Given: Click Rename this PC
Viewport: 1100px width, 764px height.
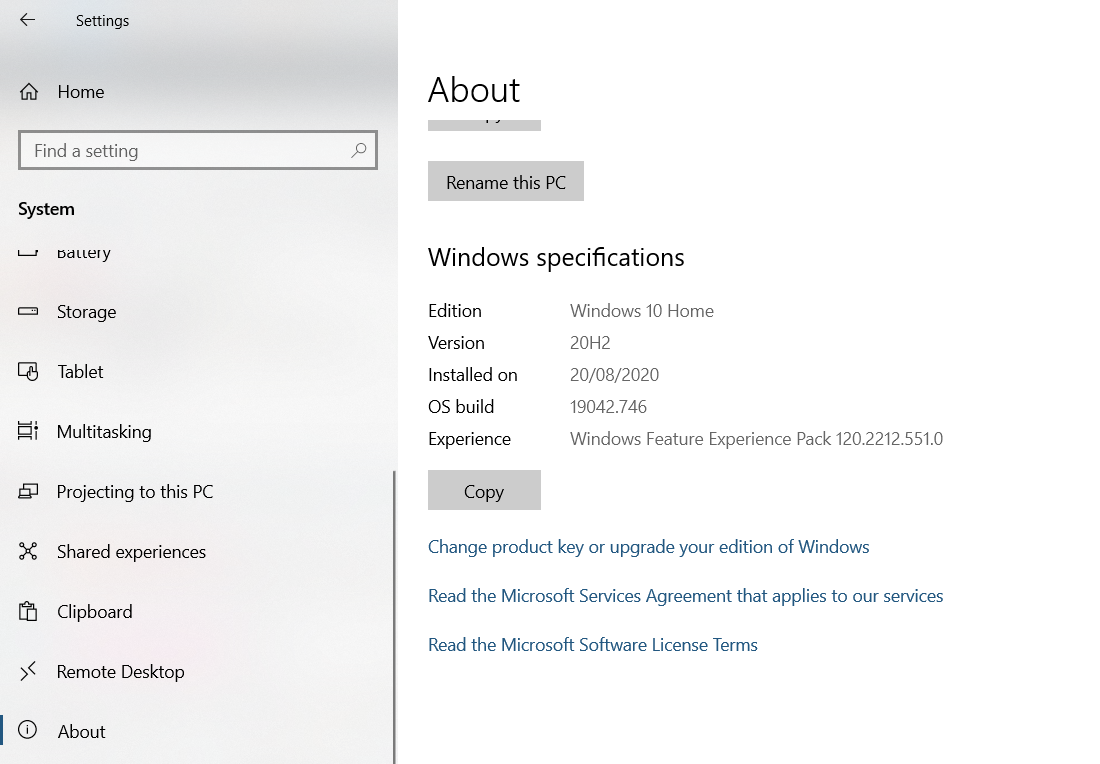Looking at the screenshot, I should pyautogui.click(x=505, y=181).
